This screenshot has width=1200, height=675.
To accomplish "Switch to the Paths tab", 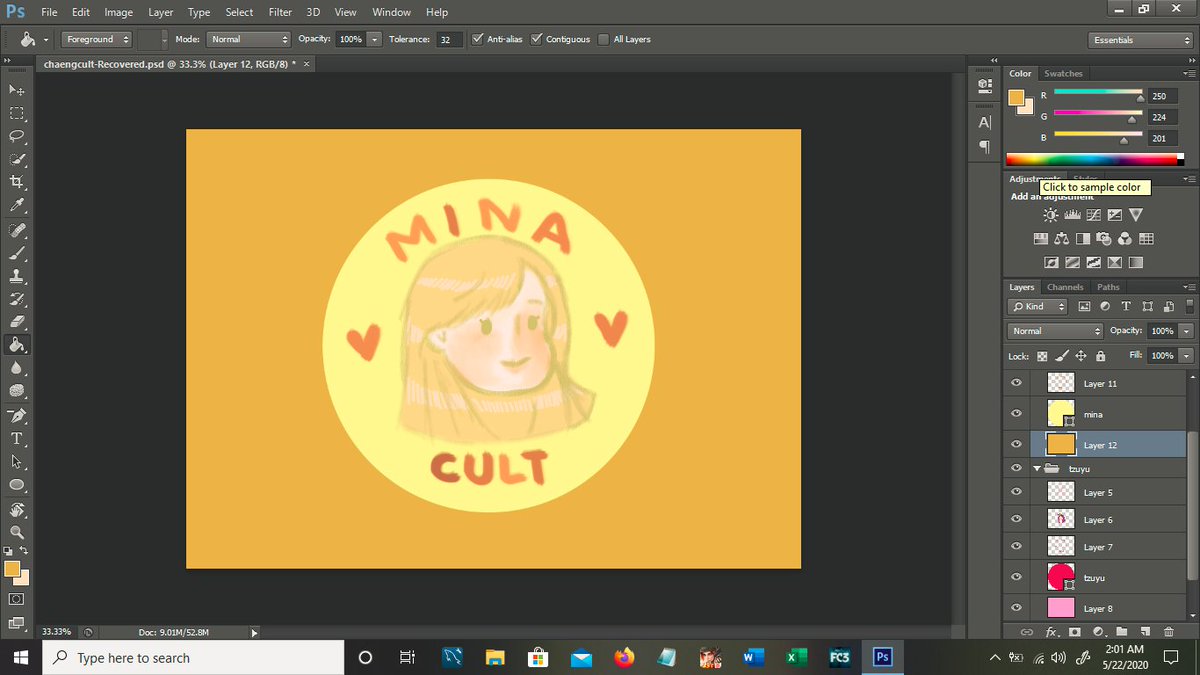I will [x=1108, y=287].
